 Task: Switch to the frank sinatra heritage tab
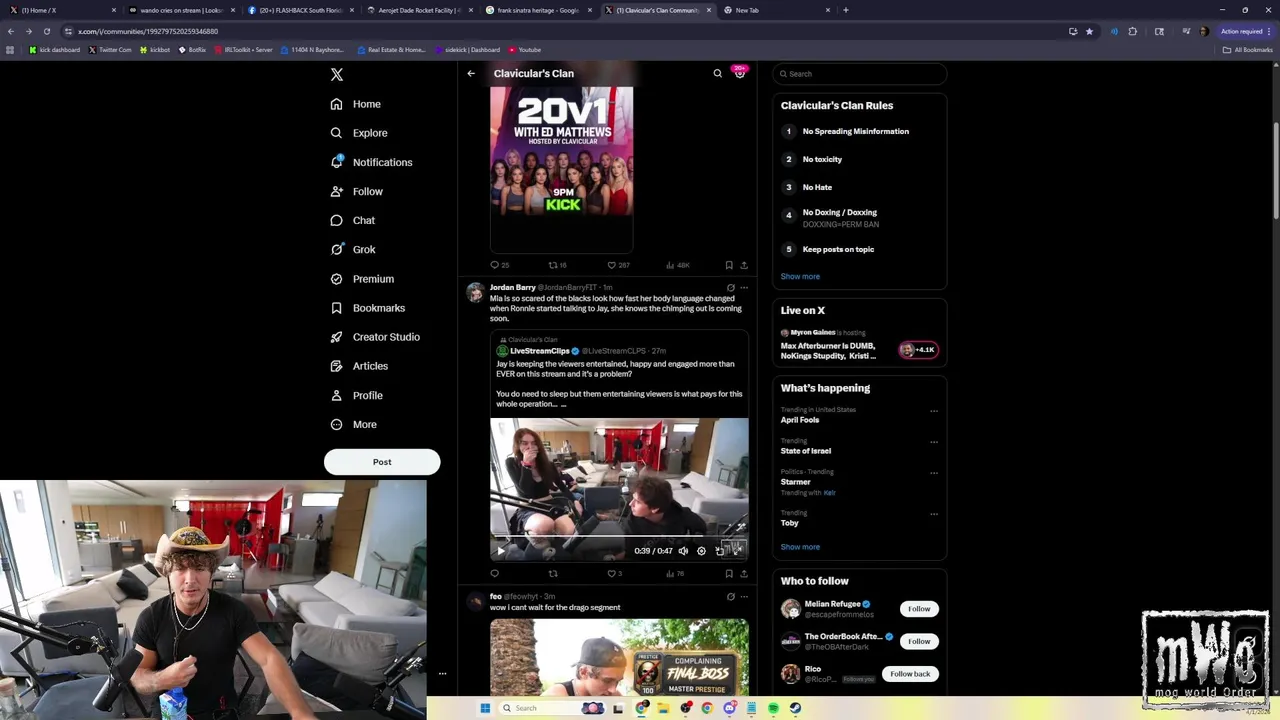coord(540,10)
